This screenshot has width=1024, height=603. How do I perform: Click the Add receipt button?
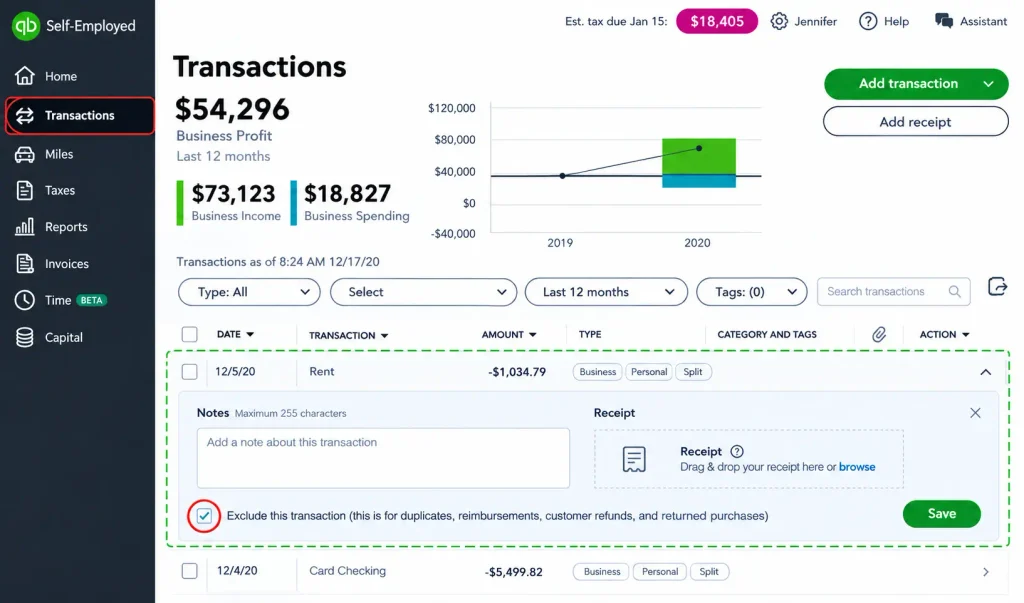point(916,122)
